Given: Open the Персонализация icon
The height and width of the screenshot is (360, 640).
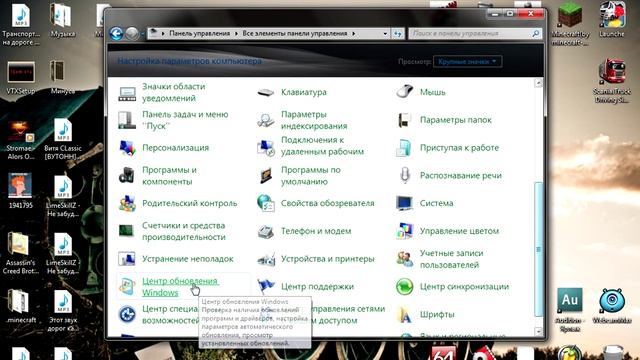Looking at the screenshot, I should click(x=127, y=148).
